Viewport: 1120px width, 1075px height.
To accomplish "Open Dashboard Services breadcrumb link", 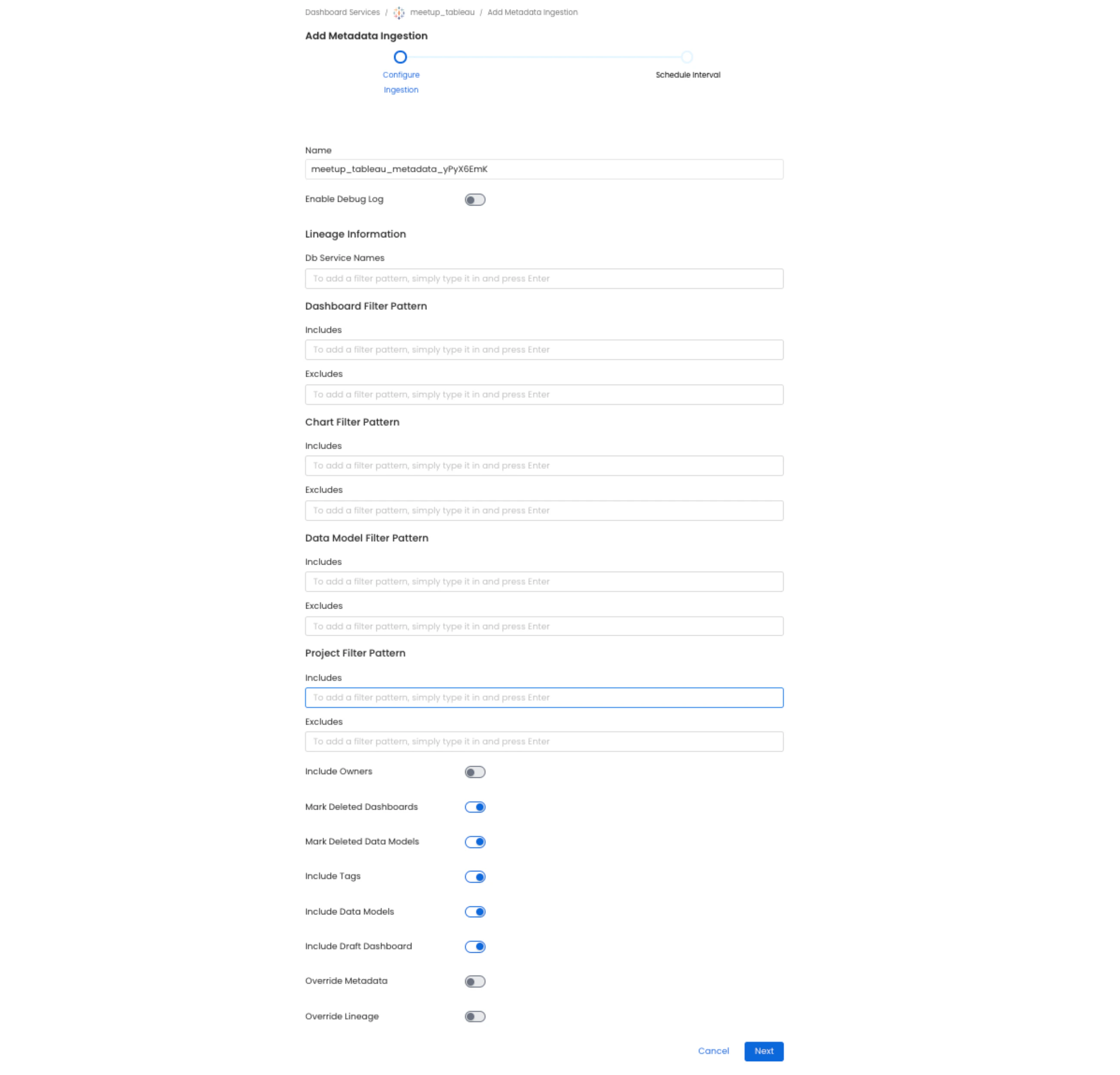I will click(x=342, y=12).
